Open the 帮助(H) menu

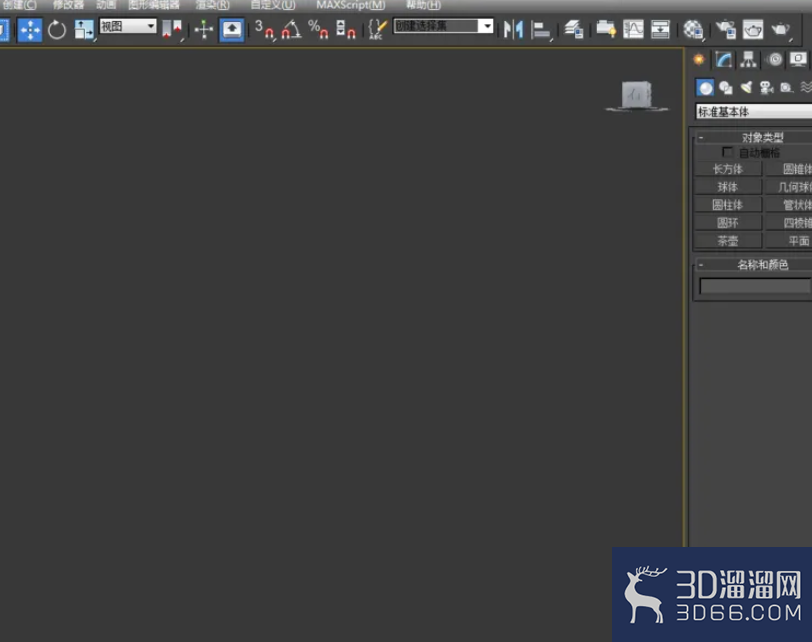click(x=423, y=5)
